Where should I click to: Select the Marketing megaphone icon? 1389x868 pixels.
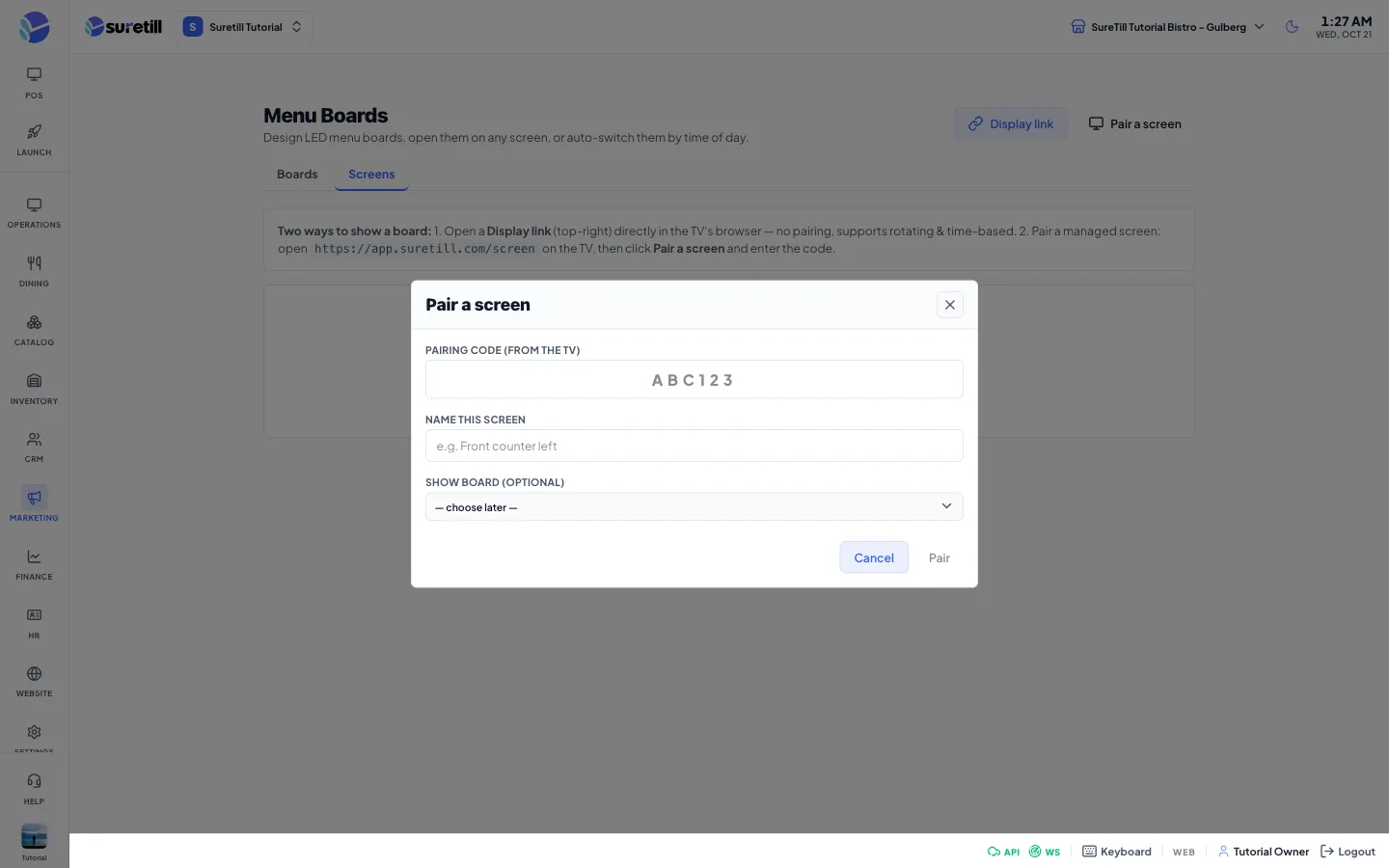(x=34, y=498)
